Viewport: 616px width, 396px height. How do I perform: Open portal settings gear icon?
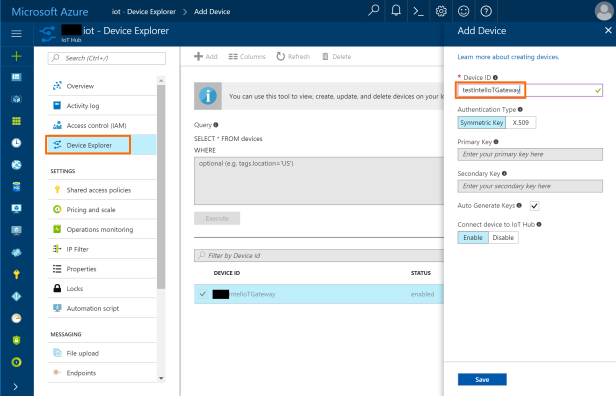(x=441, y=11)
